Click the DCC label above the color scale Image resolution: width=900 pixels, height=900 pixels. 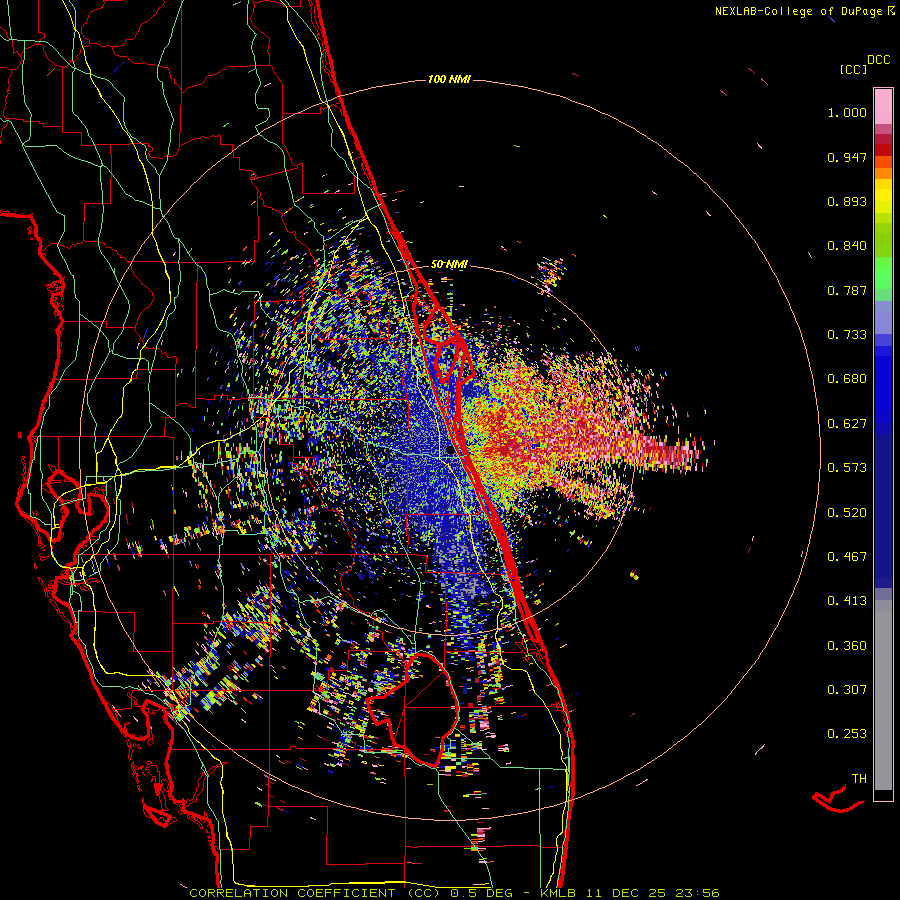pos(878,60)
